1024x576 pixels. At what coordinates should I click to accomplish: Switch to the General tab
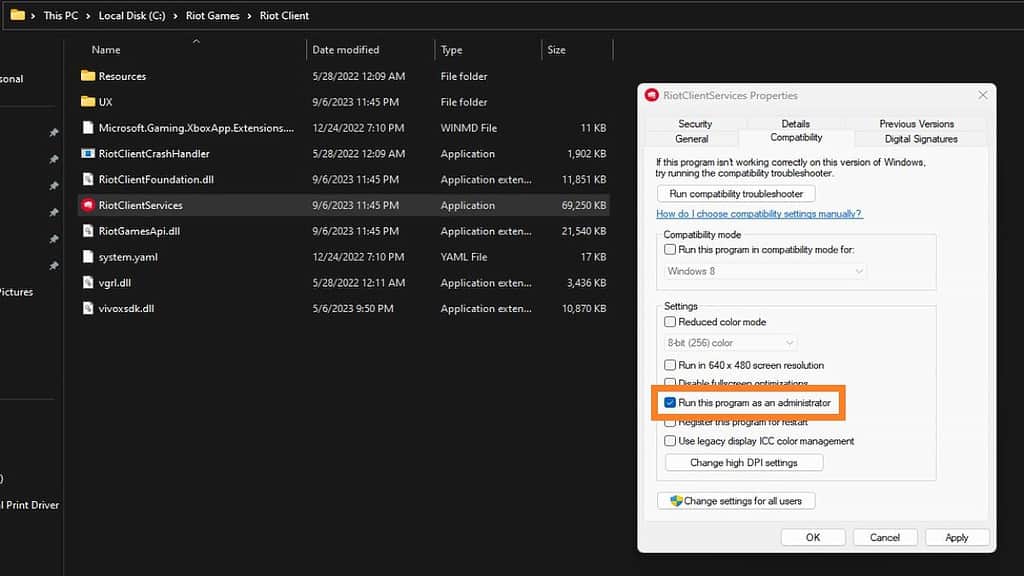point(692,138)
